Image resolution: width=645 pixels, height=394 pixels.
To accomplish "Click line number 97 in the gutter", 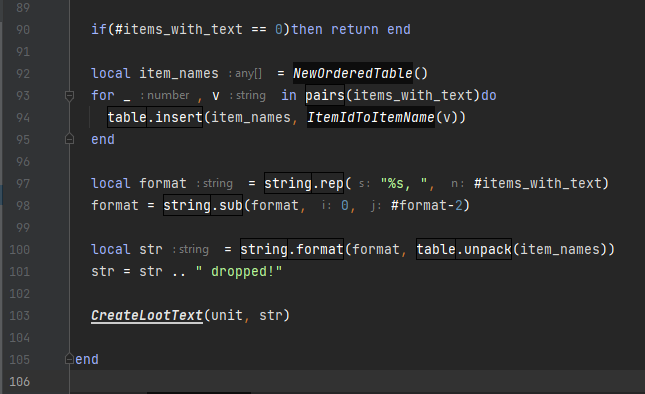I will click(x=23, y=183).
